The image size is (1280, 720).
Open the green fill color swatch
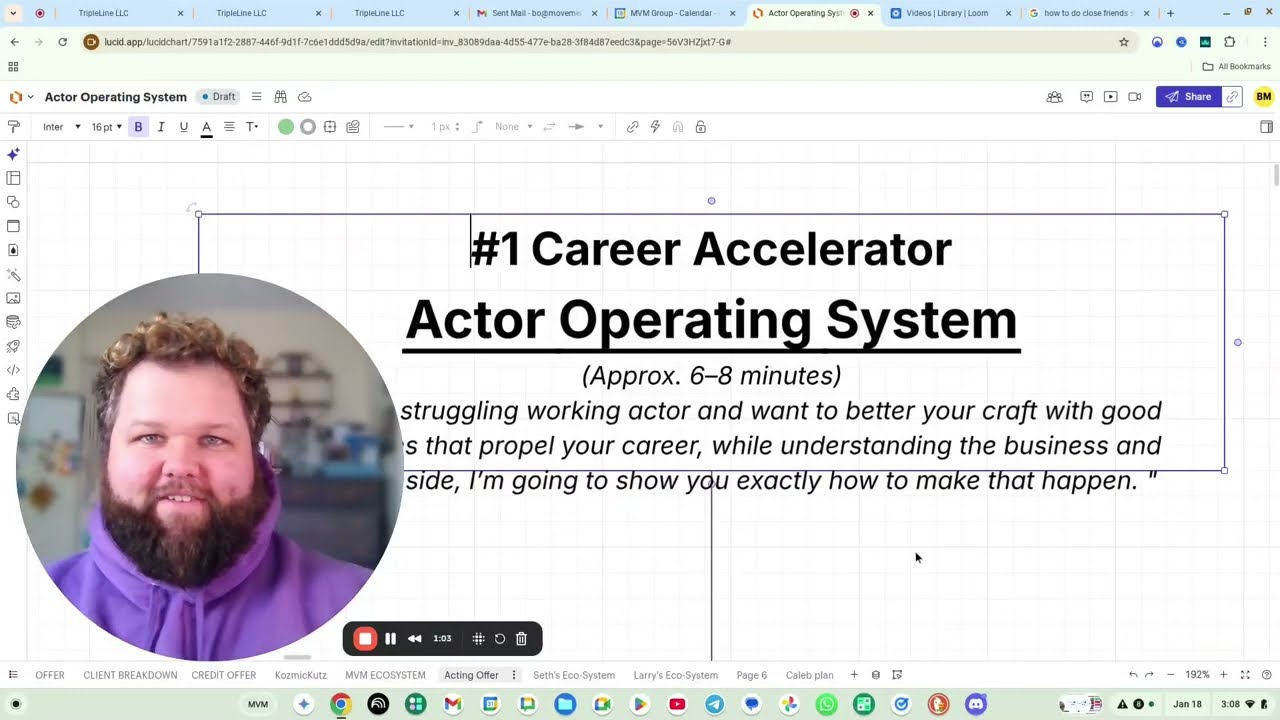286,127
